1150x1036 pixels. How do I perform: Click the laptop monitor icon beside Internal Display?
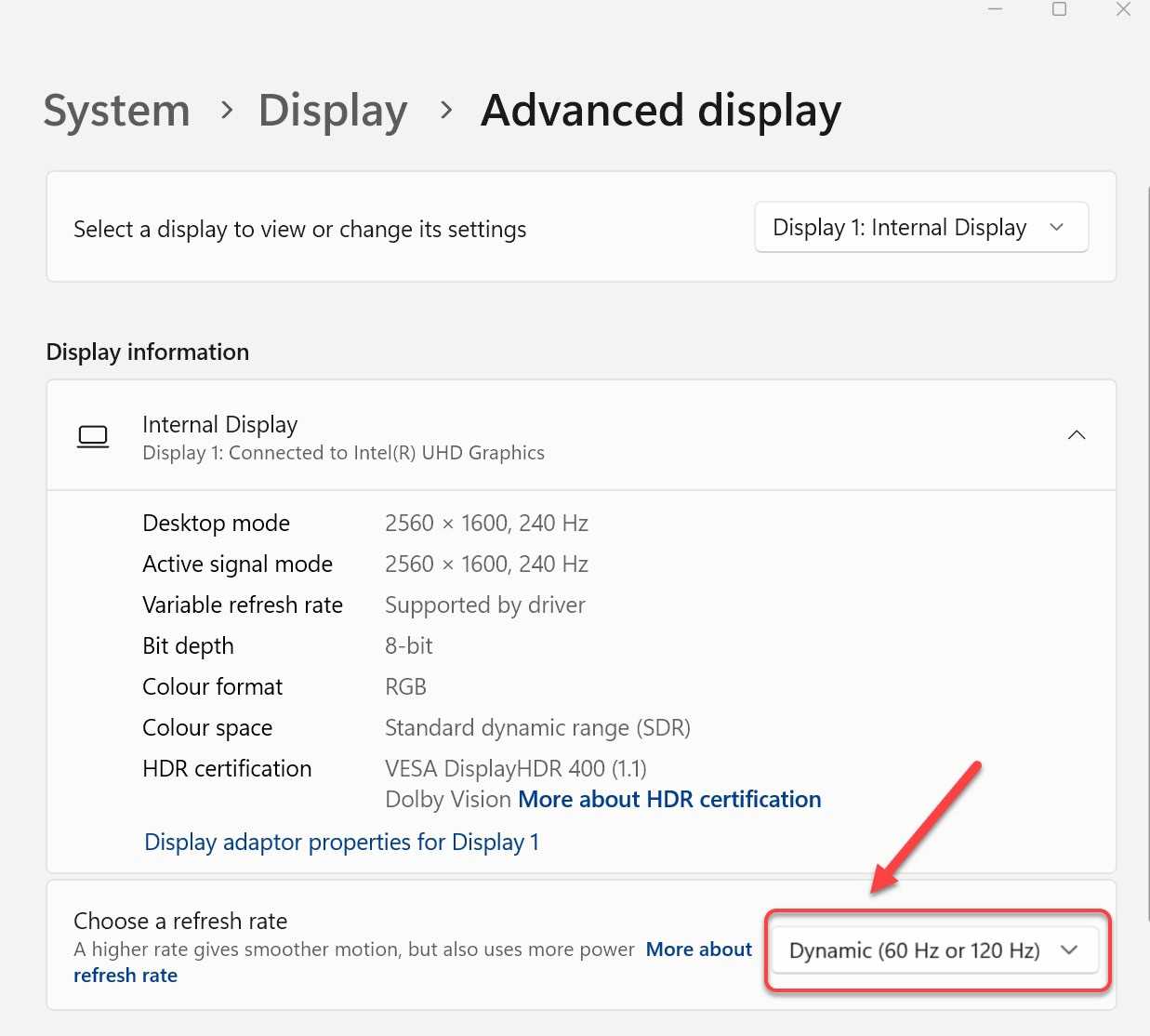[x=93, y=435]
